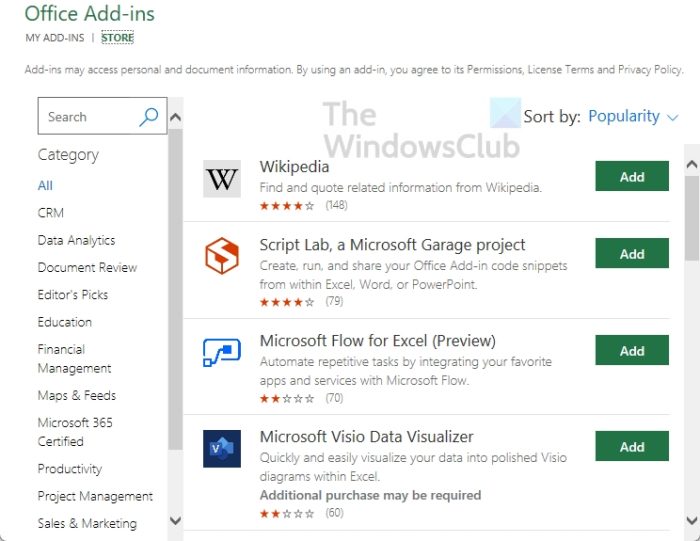Add the Script Lab add-in
Viewport: 700px width, 541px height.
(x=632, y=254)
